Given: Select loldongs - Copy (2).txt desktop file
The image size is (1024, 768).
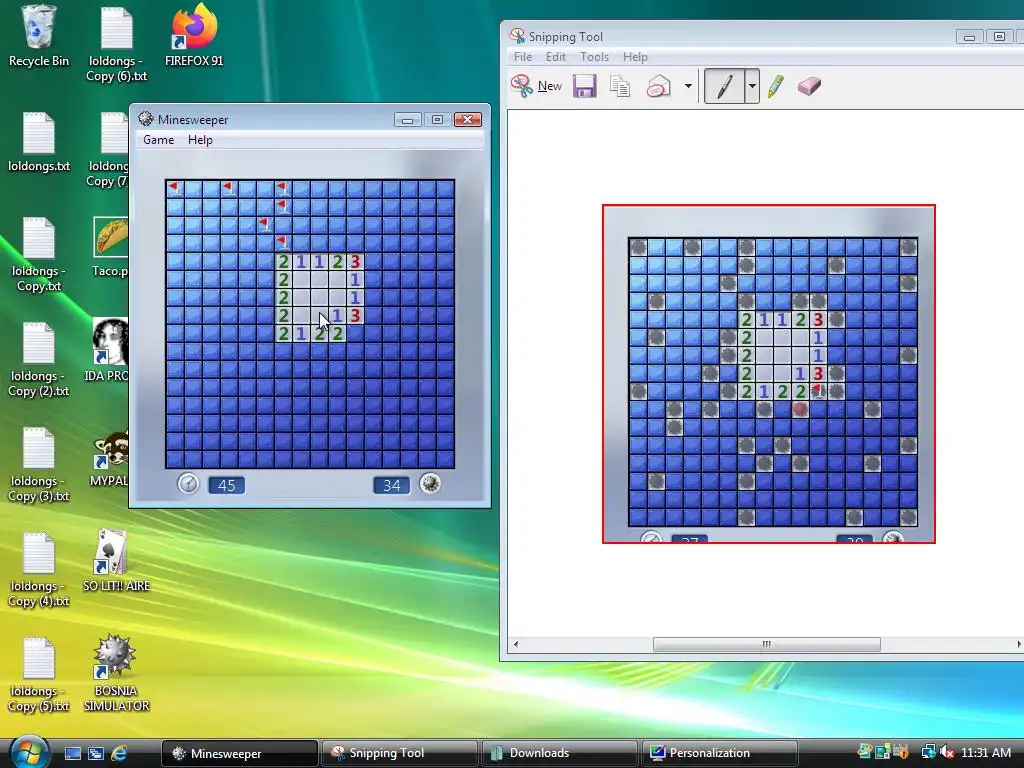Looking at the screenshot, I should click(x=39, y=359).
